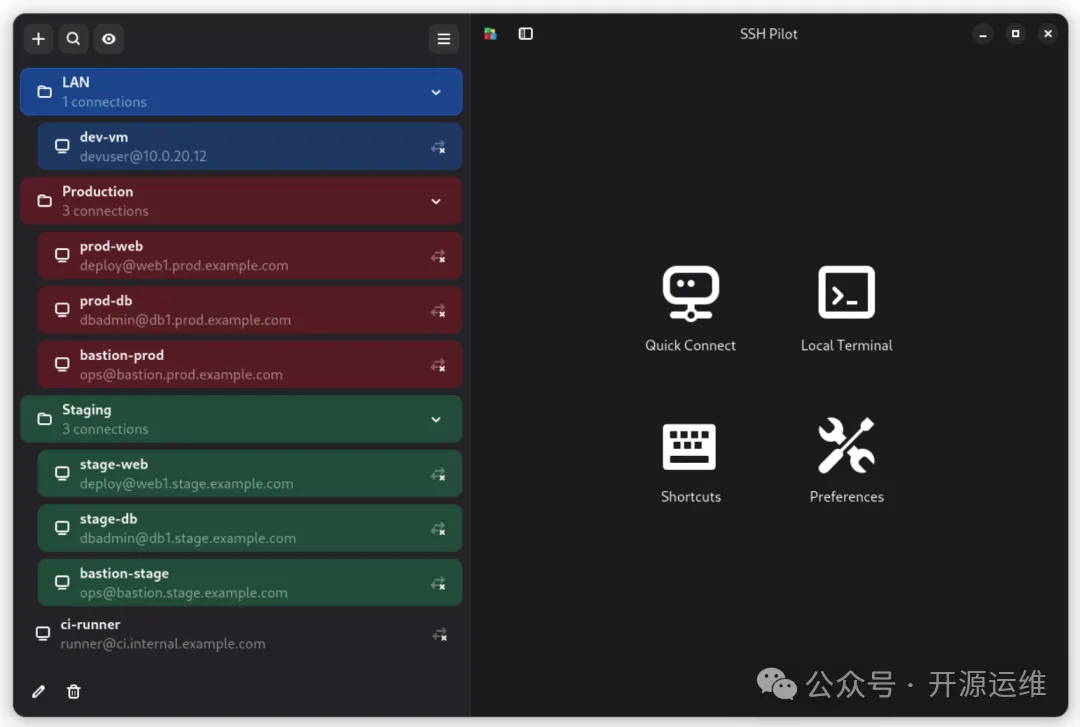This screenshot has width=1080, height=727.
Task: Click the trash delete icon at bottom
Action: (x=73, y=691)
